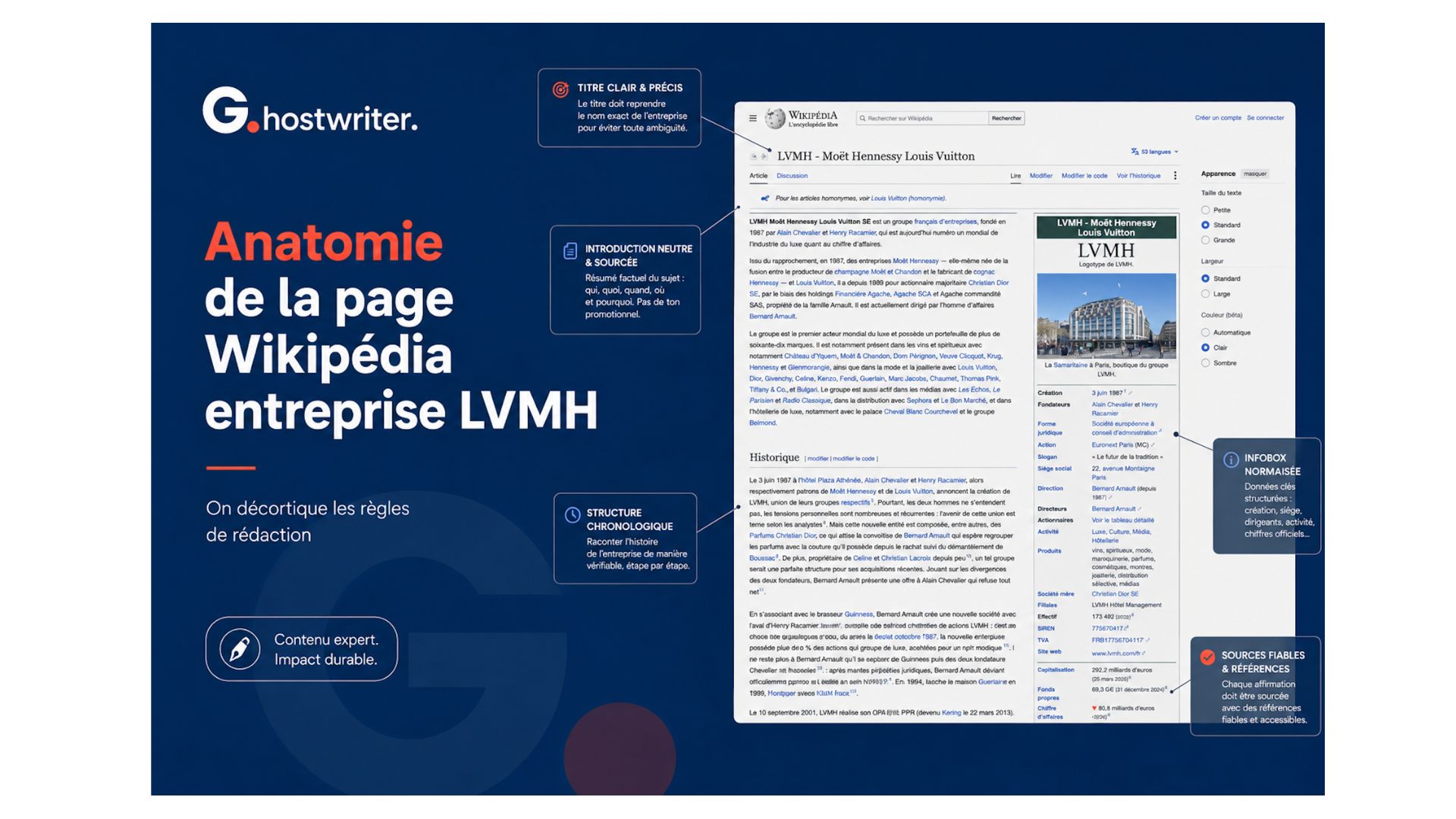Open the three-dot more options menu
1456x819 pixels.
tap(1175, 176)
